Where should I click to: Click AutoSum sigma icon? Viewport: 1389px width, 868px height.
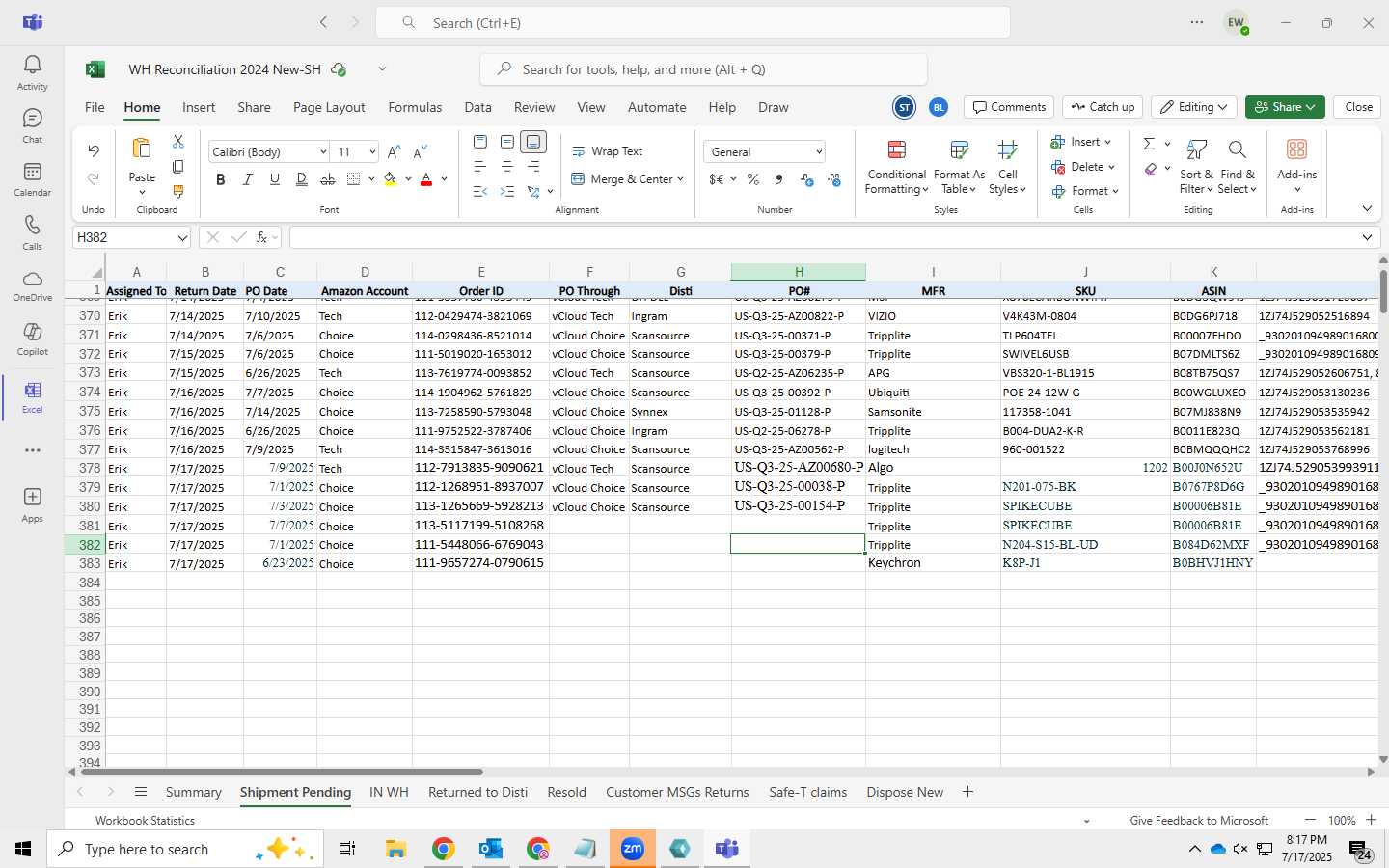point(1149,144)
